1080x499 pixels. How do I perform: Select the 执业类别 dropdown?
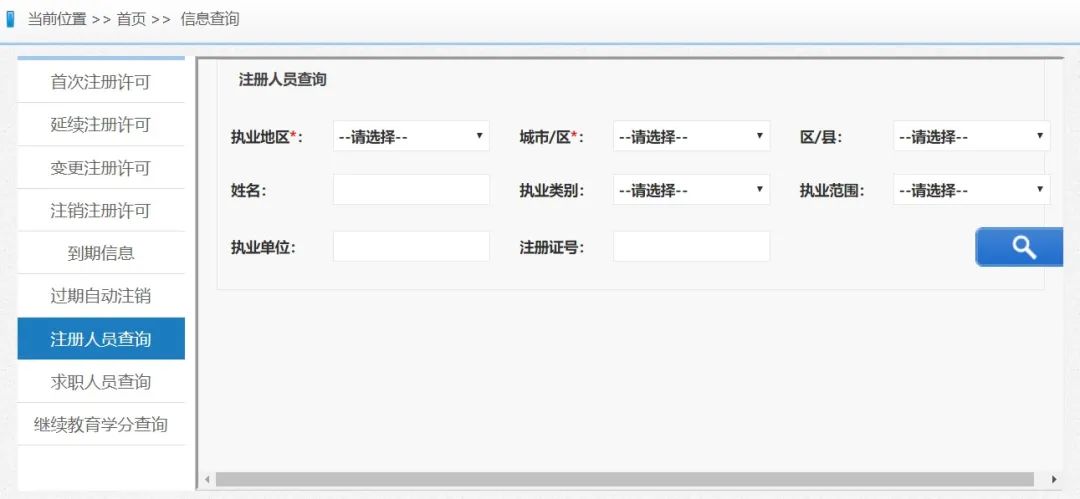(691, 189)
